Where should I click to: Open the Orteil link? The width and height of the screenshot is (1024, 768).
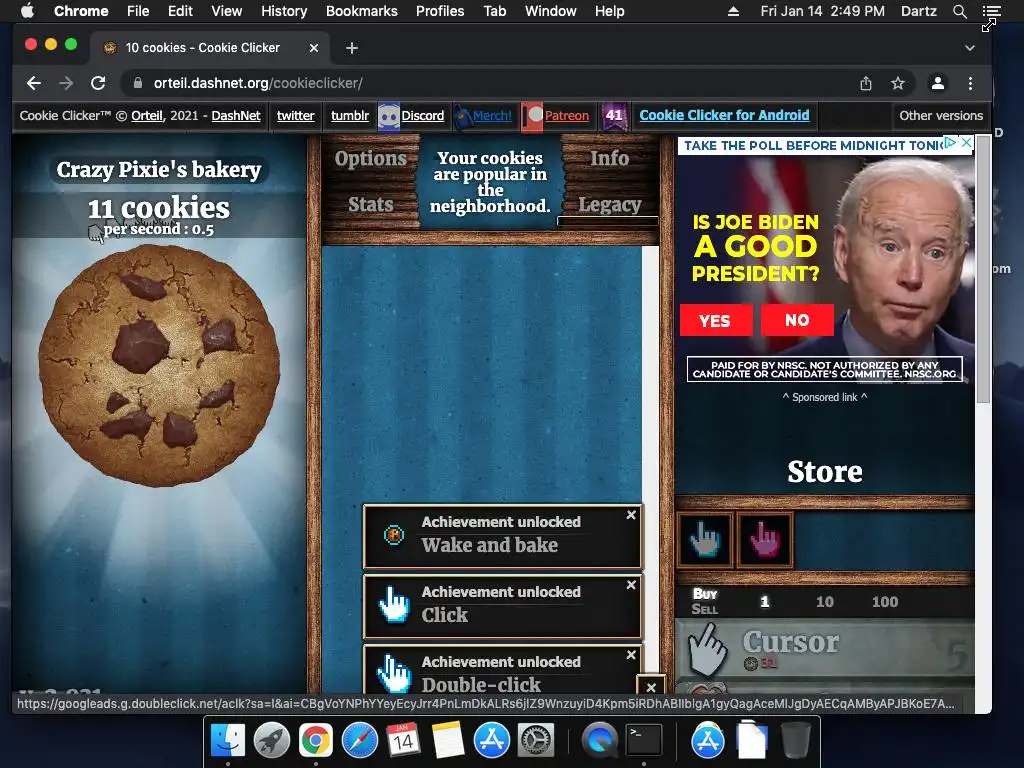147,116
